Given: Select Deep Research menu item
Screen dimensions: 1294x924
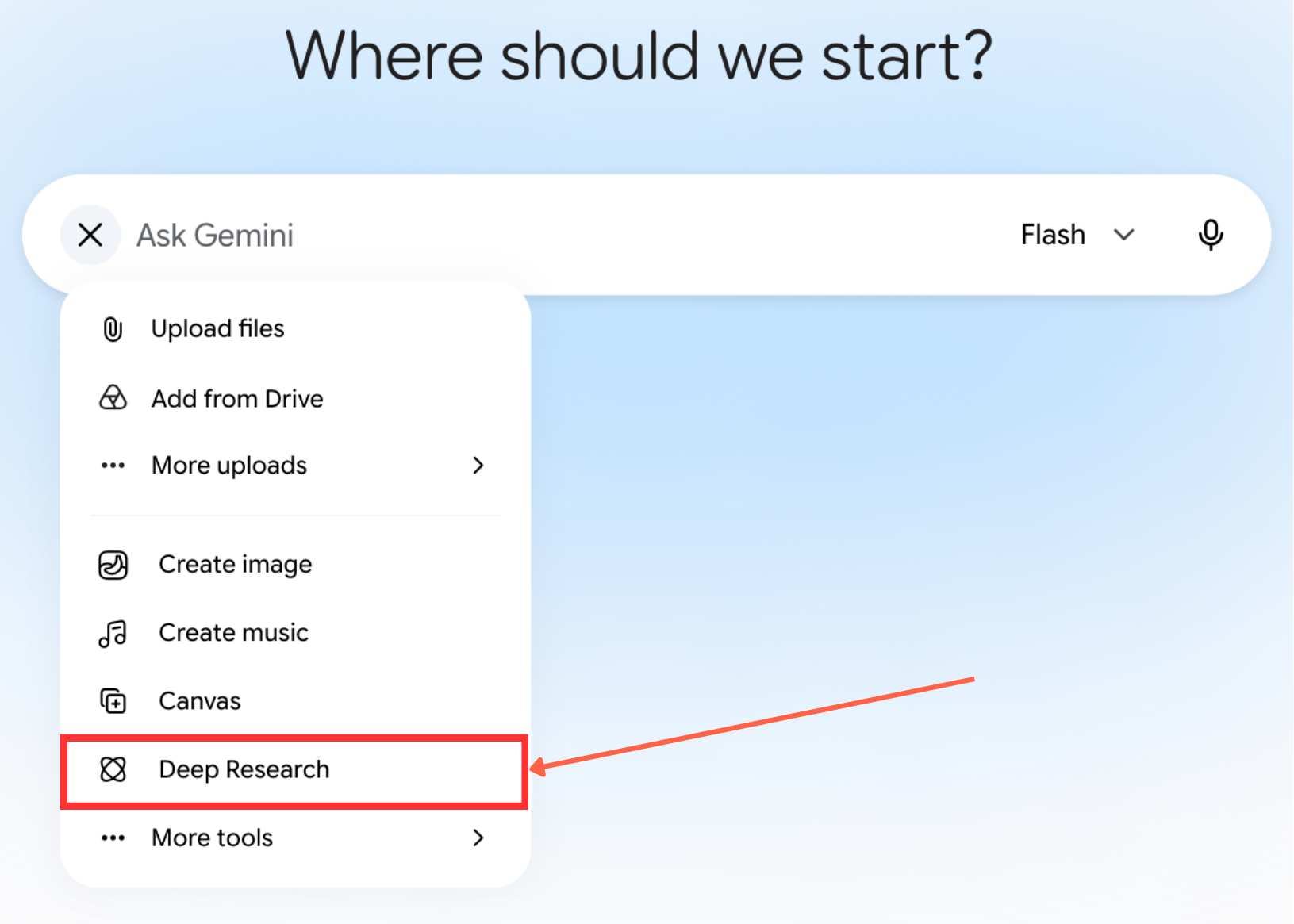Looking at the screenshot, I should click(294, 769).
